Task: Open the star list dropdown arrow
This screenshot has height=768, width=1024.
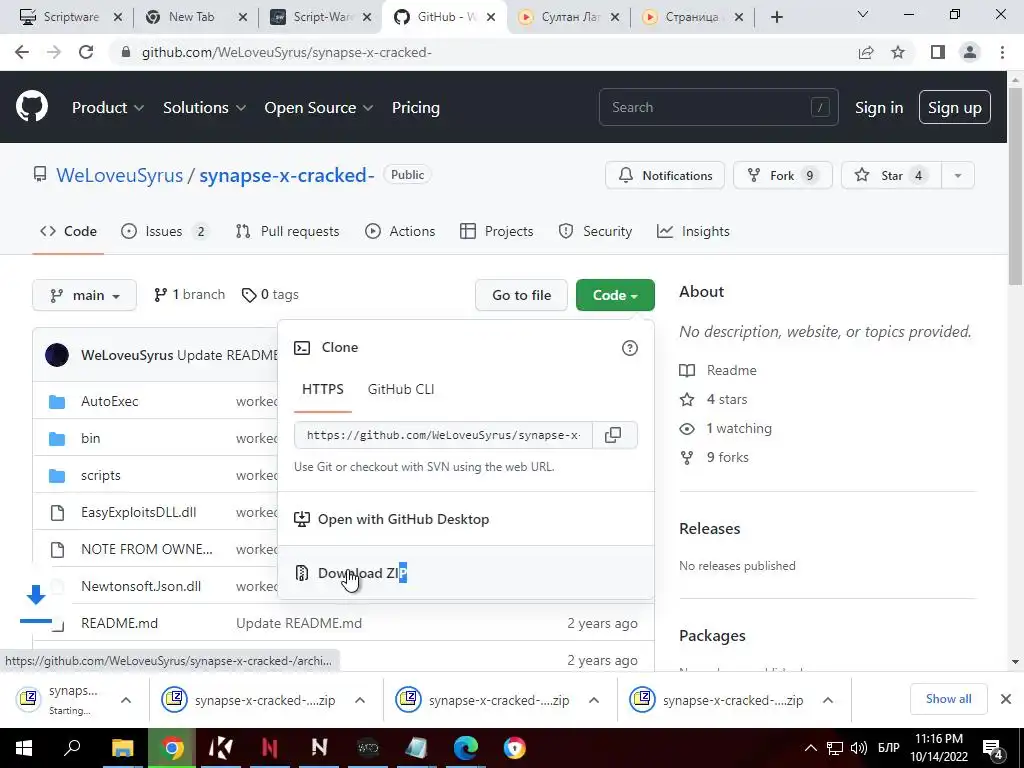Action: tap(957, 176)
